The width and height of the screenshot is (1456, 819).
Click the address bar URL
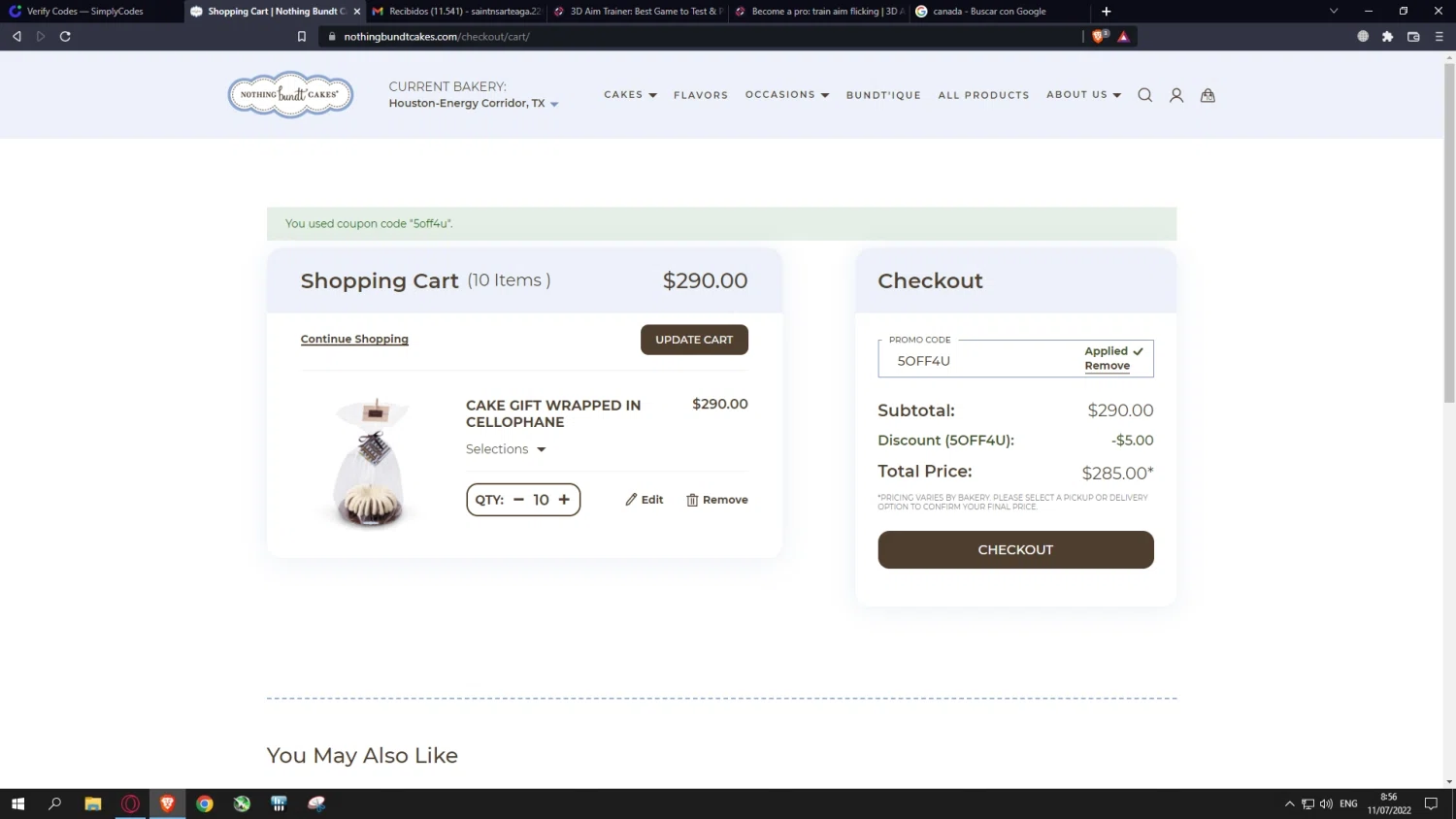tap(437, 36)
